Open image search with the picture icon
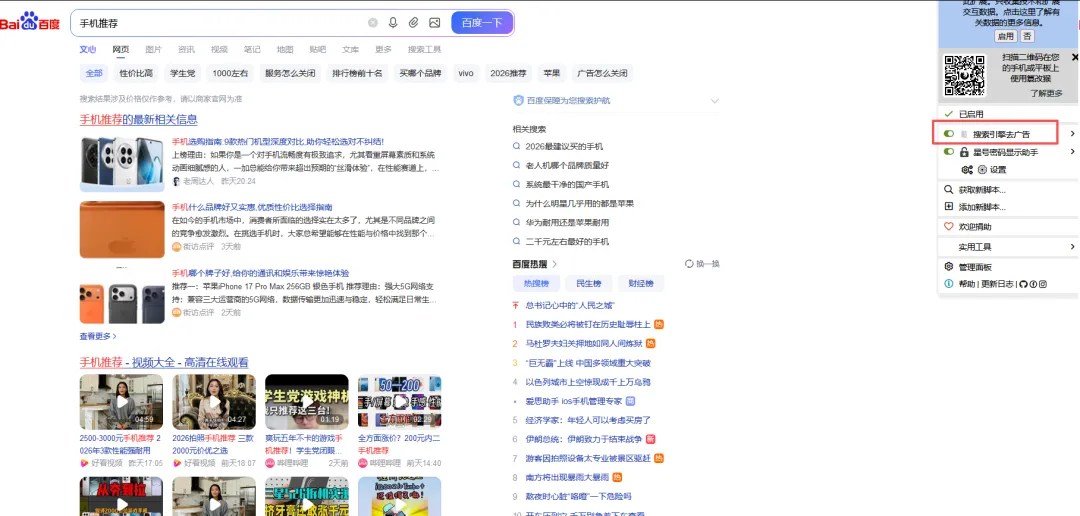Image resolution: width=1080 pixels, height=516 pixels. 435,23
